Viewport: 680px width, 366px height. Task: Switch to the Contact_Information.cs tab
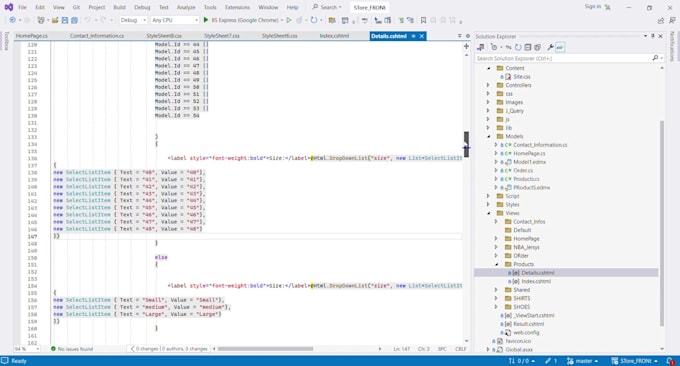[x=97, y=36]
